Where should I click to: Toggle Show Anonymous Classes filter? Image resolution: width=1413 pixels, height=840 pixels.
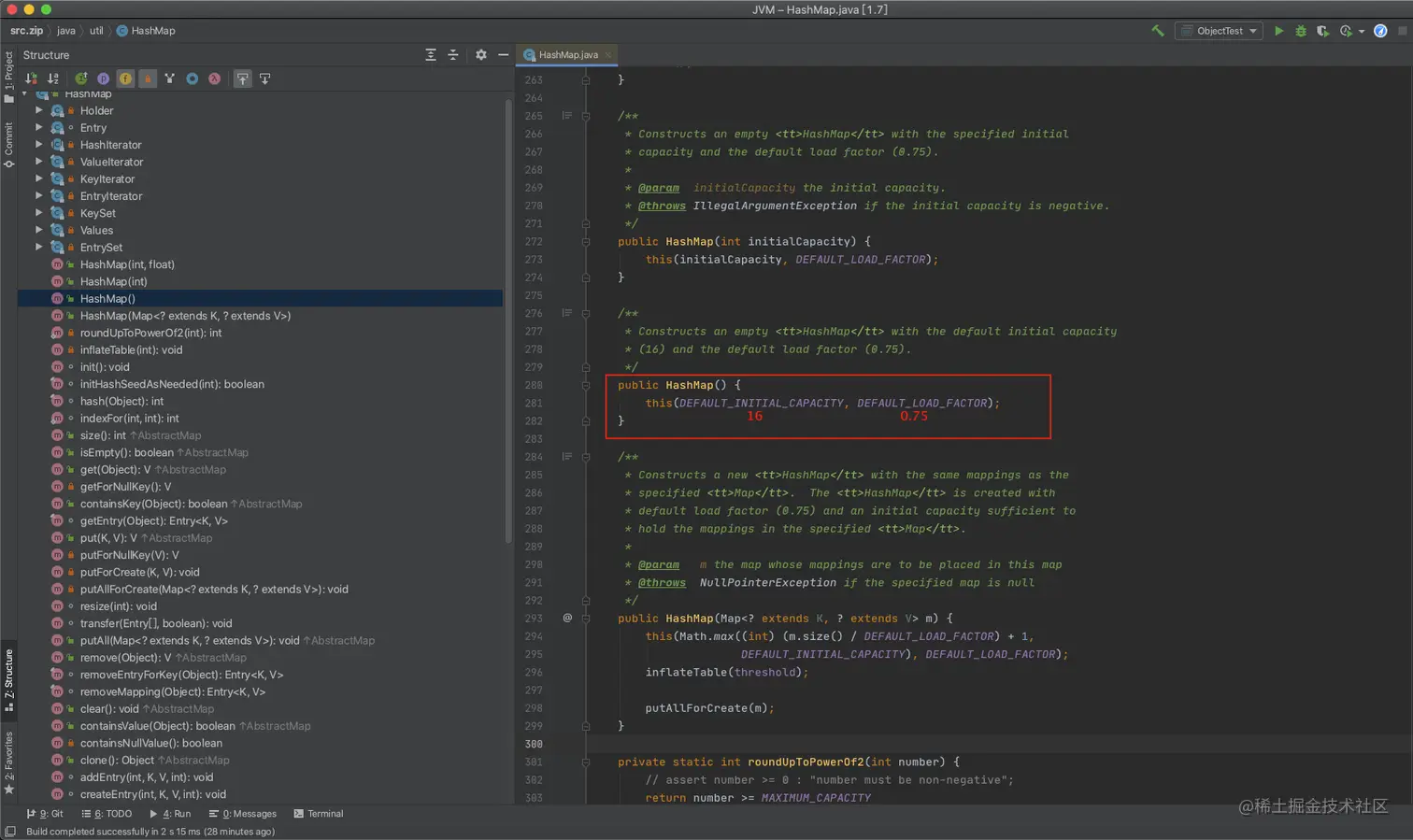click(x=192, y=78)
